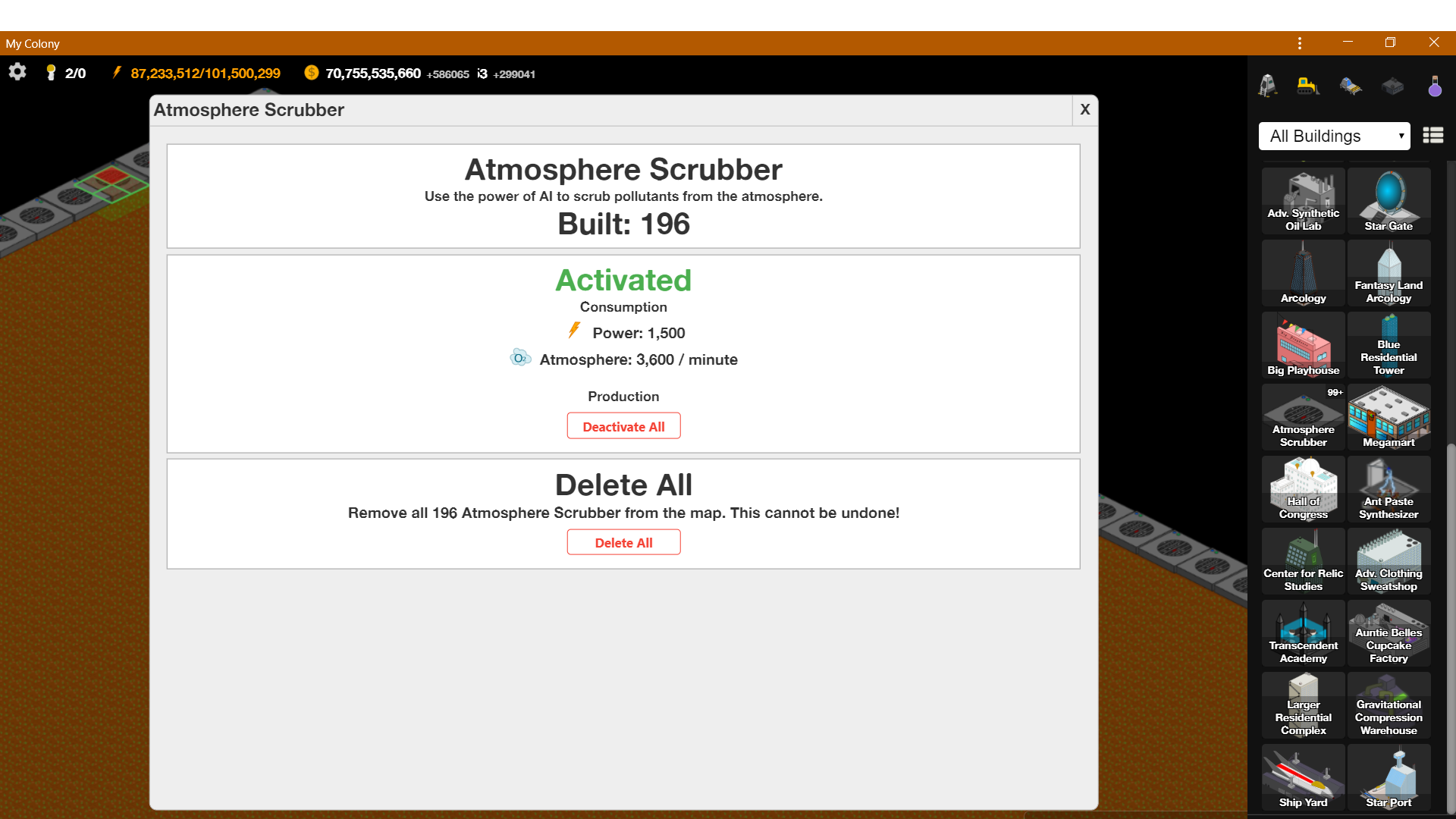1456x819 pixels.
Task: Select the Star Gate building
Action: point(1389,201)
